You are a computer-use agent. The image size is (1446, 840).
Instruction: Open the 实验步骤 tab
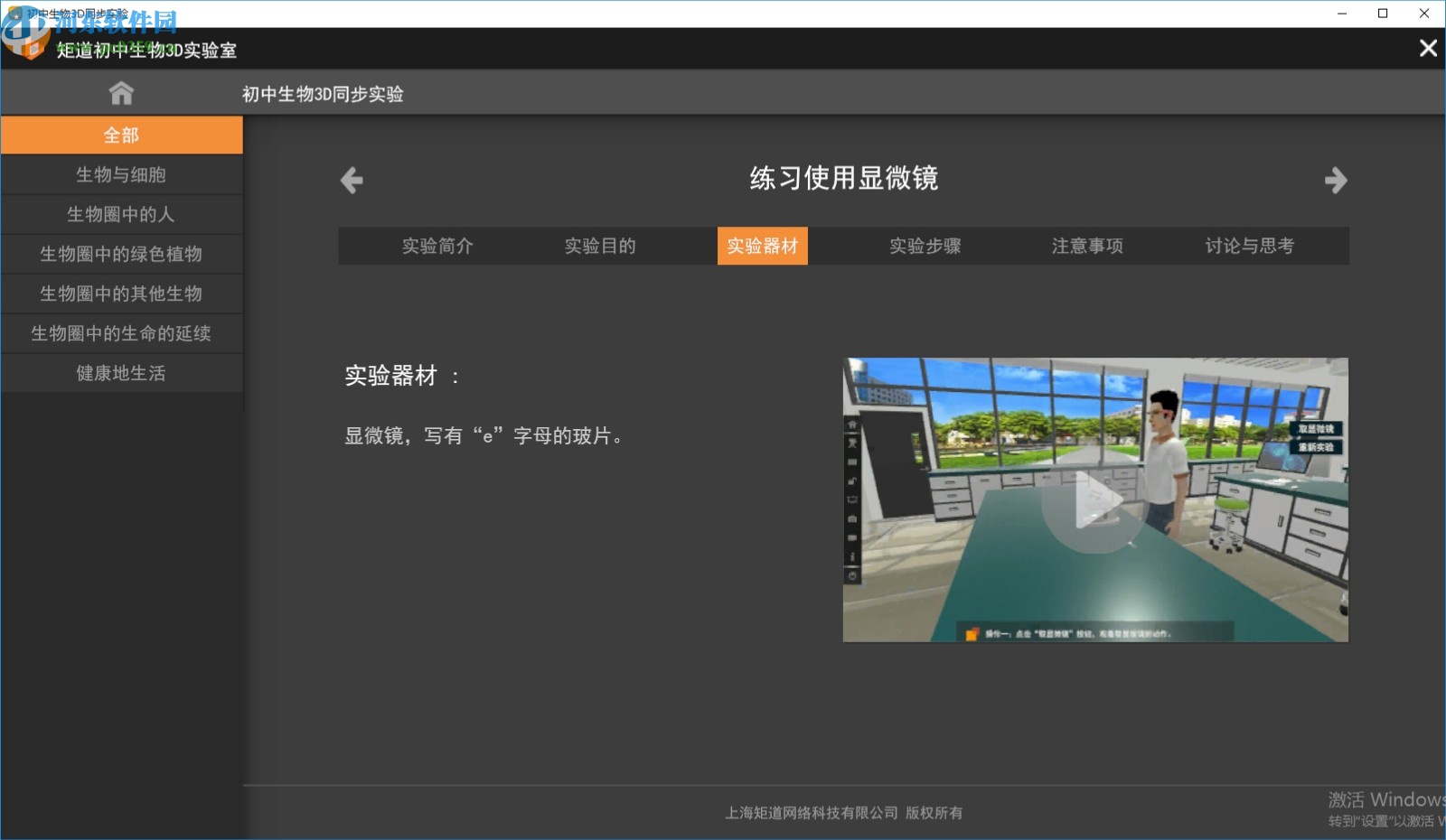pyautogui.click(x=925, y=247)
